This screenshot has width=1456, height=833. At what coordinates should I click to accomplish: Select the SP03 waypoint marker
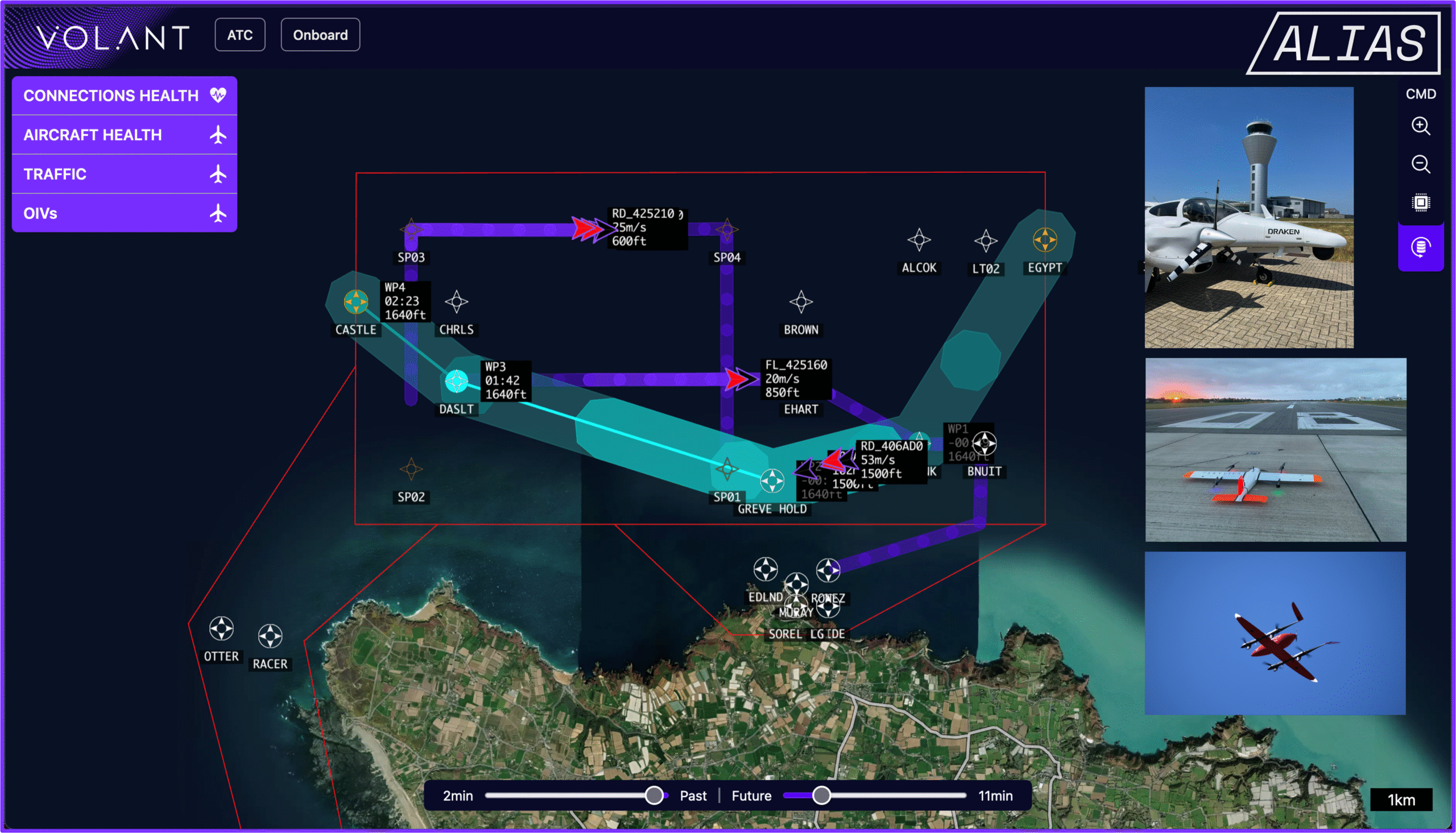411,230
